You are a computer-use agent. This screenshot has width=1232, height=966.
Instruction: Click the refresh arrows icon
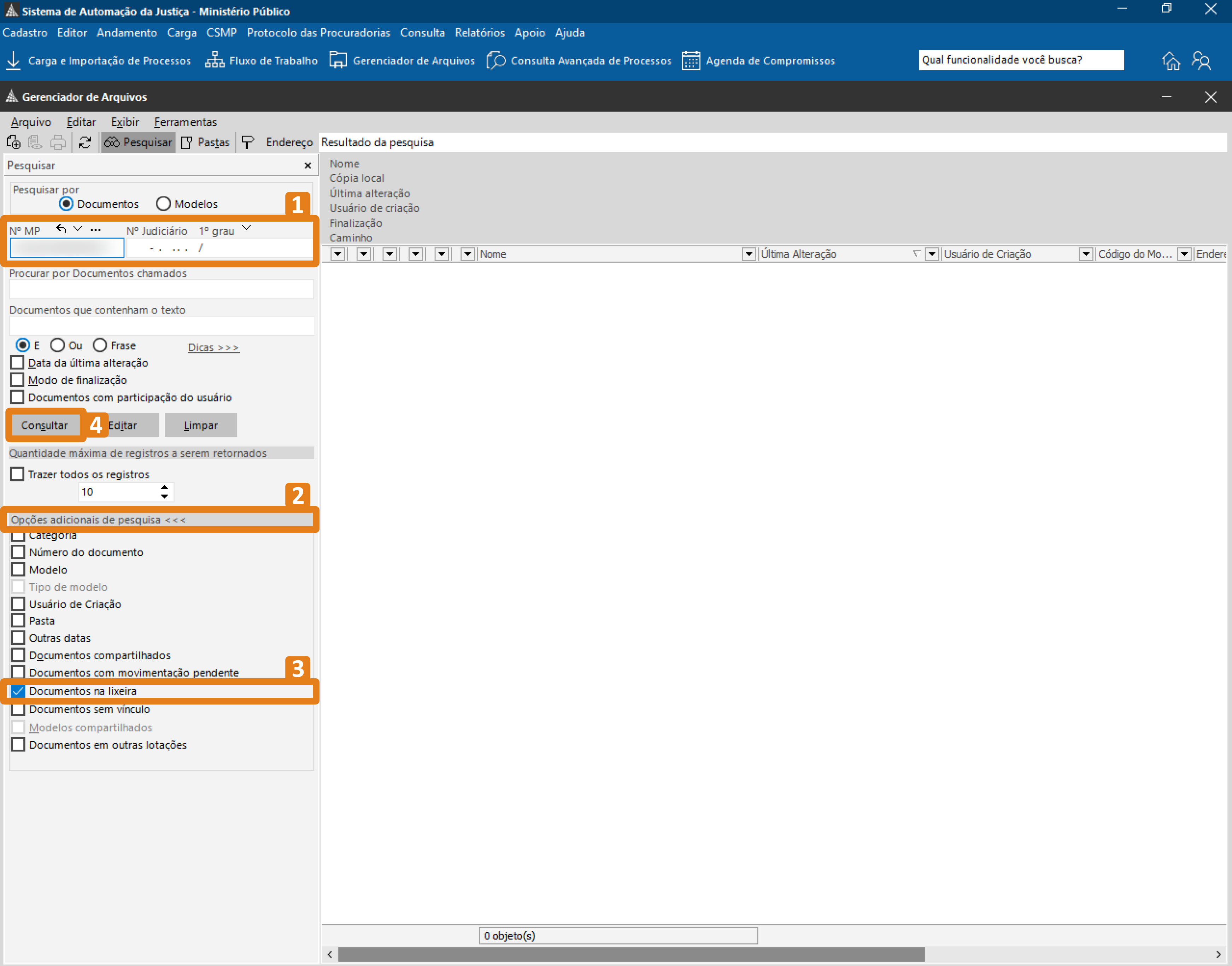tap(85, 142)
